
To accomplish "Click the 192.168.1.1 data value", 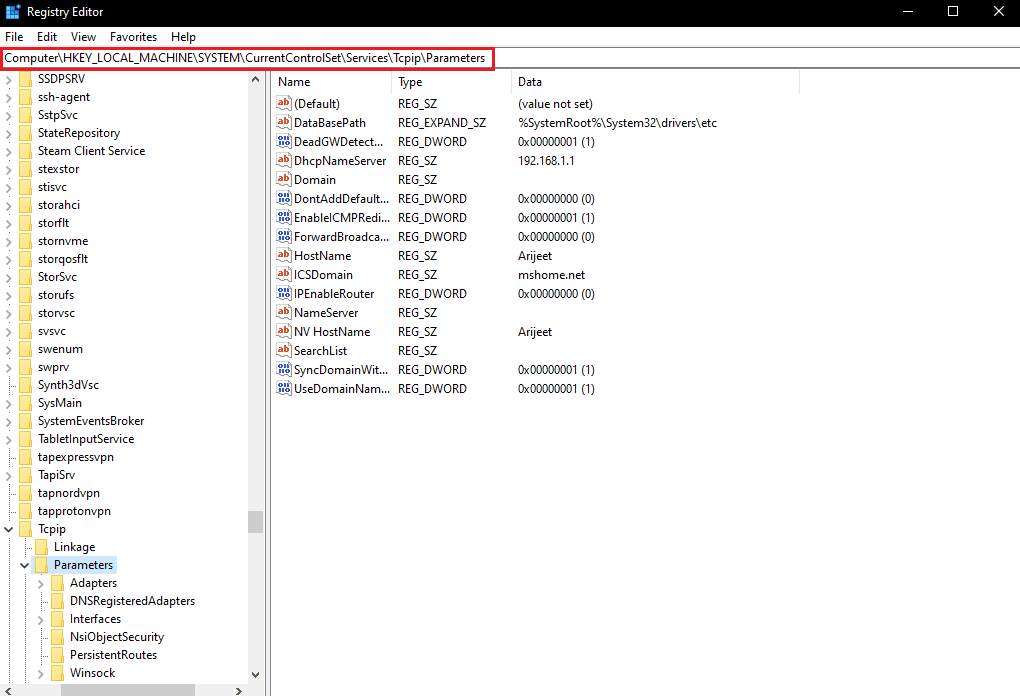I will pos(546,160).
